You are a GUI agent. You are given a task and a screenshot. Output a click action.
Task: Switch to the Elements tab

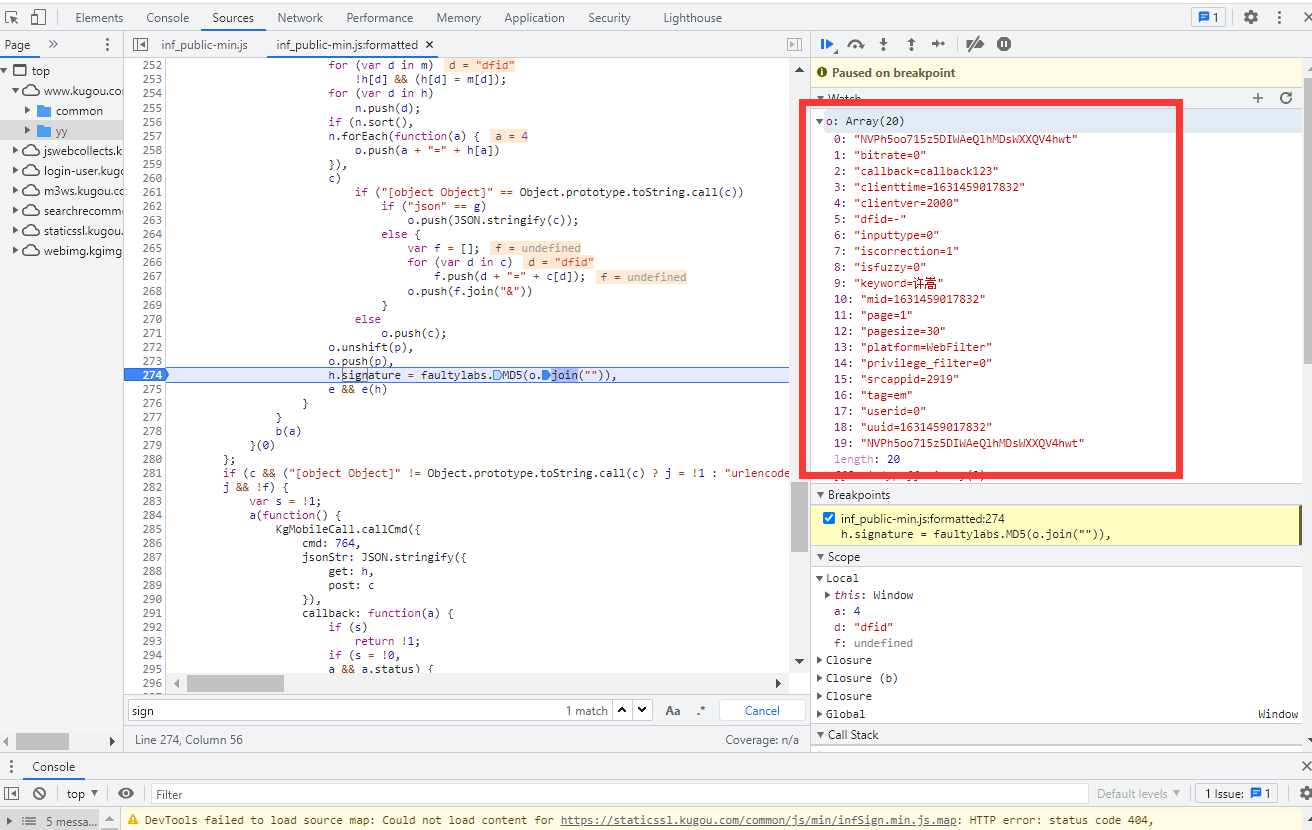pyautogui.click(x=99, y=17)
